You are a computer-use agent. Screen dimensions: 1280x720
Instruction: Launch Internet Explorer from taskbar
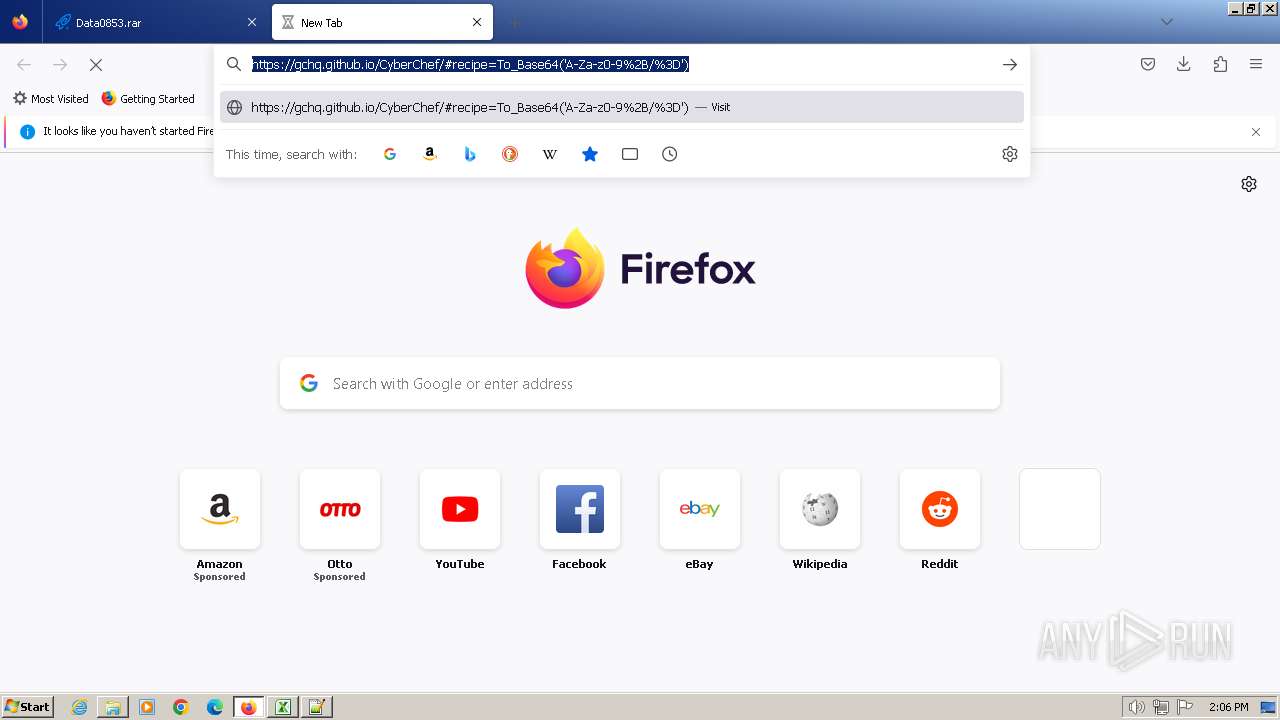(x=80, y=707)
